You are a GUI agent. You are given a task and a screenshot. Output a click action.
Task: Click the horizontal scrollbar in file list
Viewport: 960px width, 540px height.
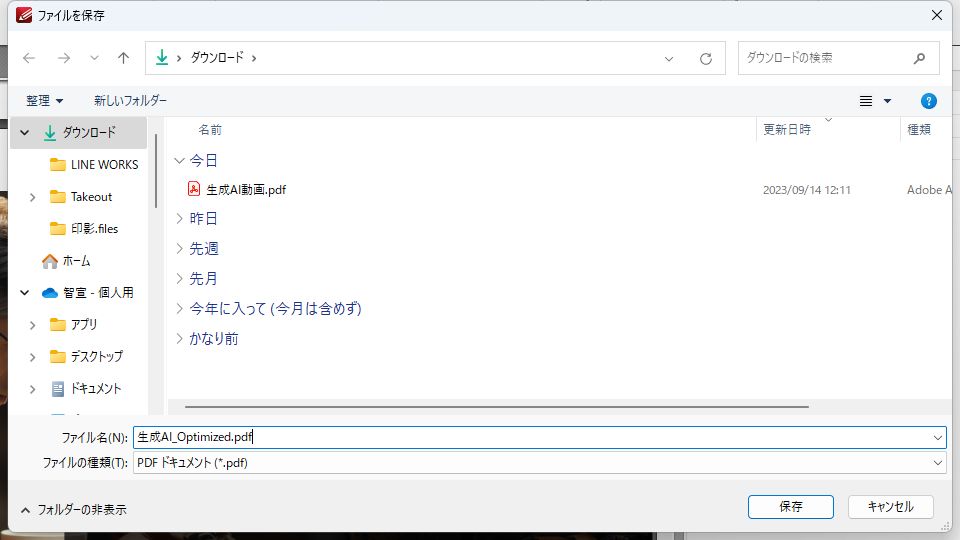click(x=497, y=407)
